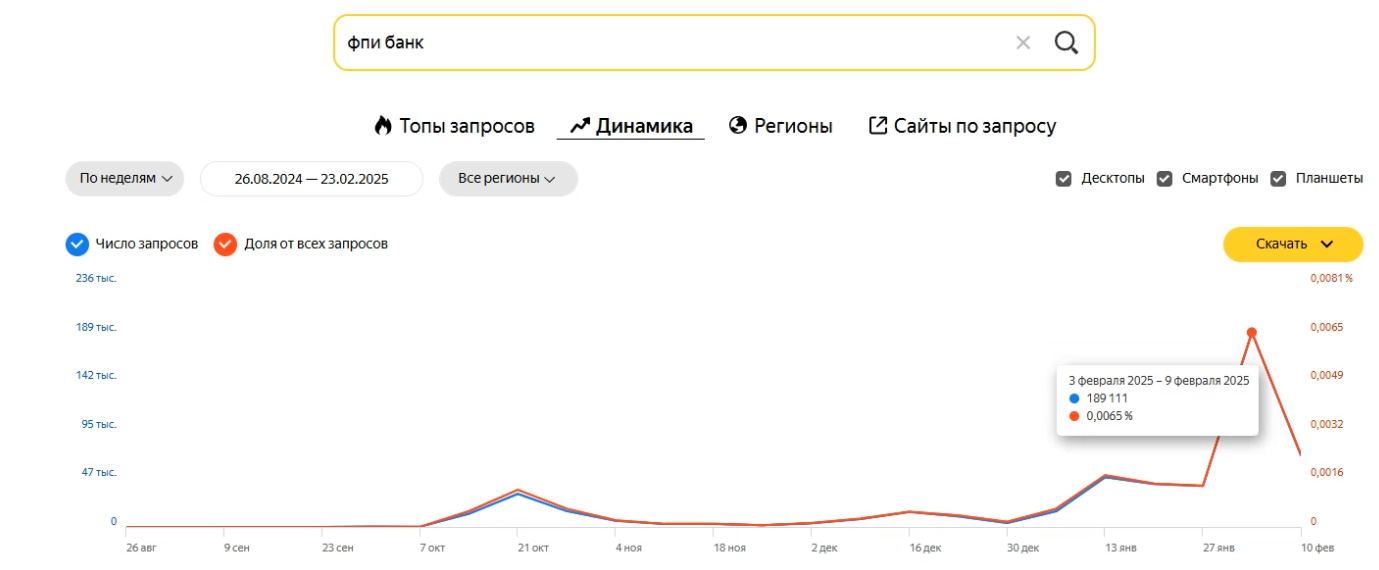This screenshot has width=1379, height=570.
Task: Open the По неделям grouping dropdown
Action: [125, 179]
